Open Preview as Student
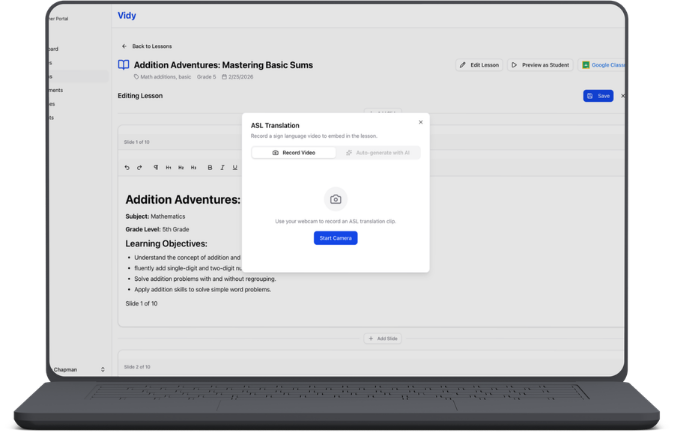 540,65
